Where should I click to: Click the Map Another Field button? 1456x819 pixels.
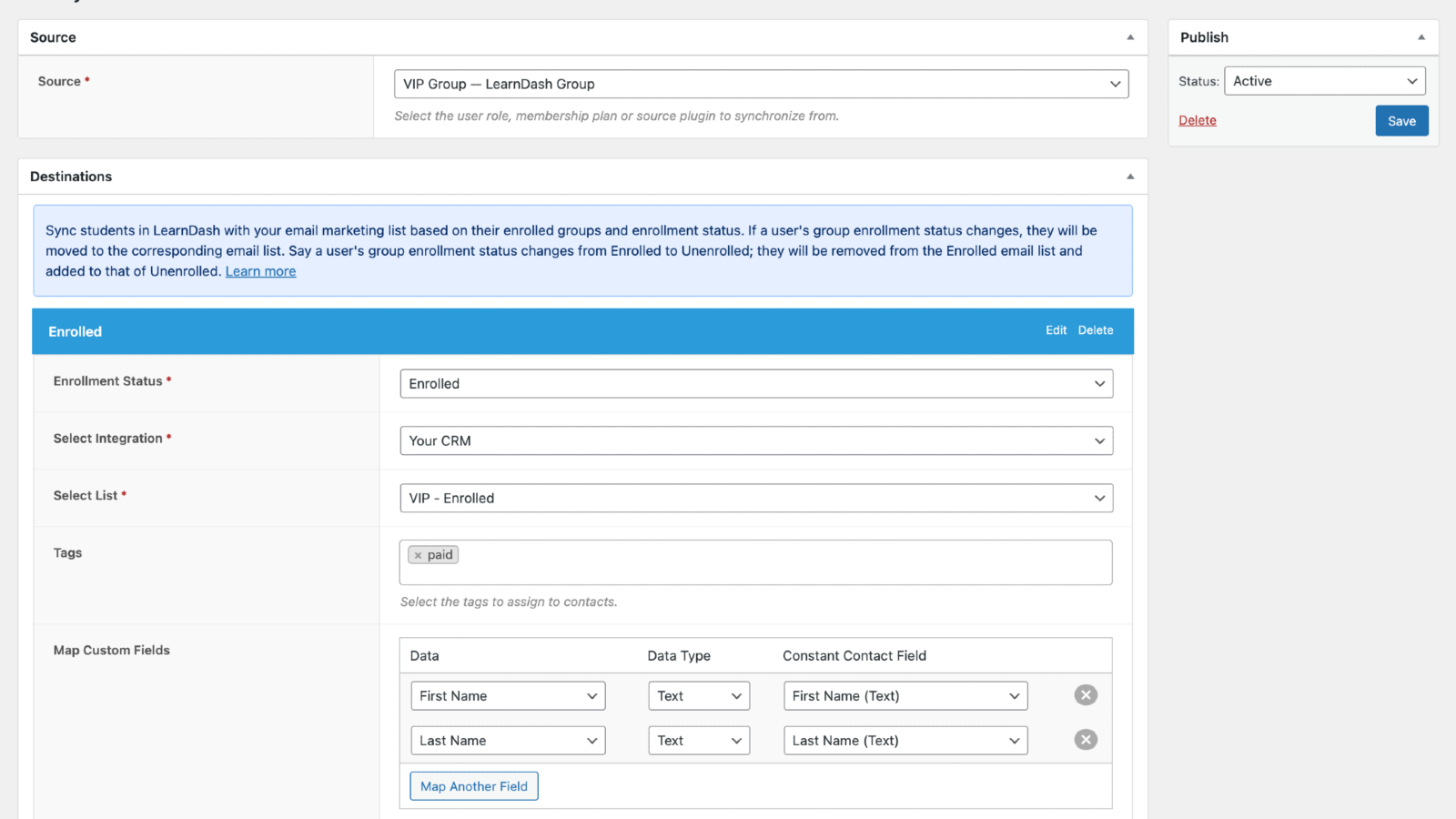coord(473,786)
